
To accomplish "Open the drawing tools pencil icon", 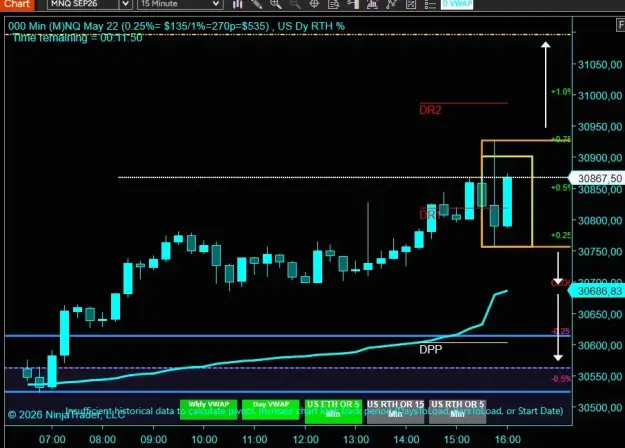I will (256, 4).
